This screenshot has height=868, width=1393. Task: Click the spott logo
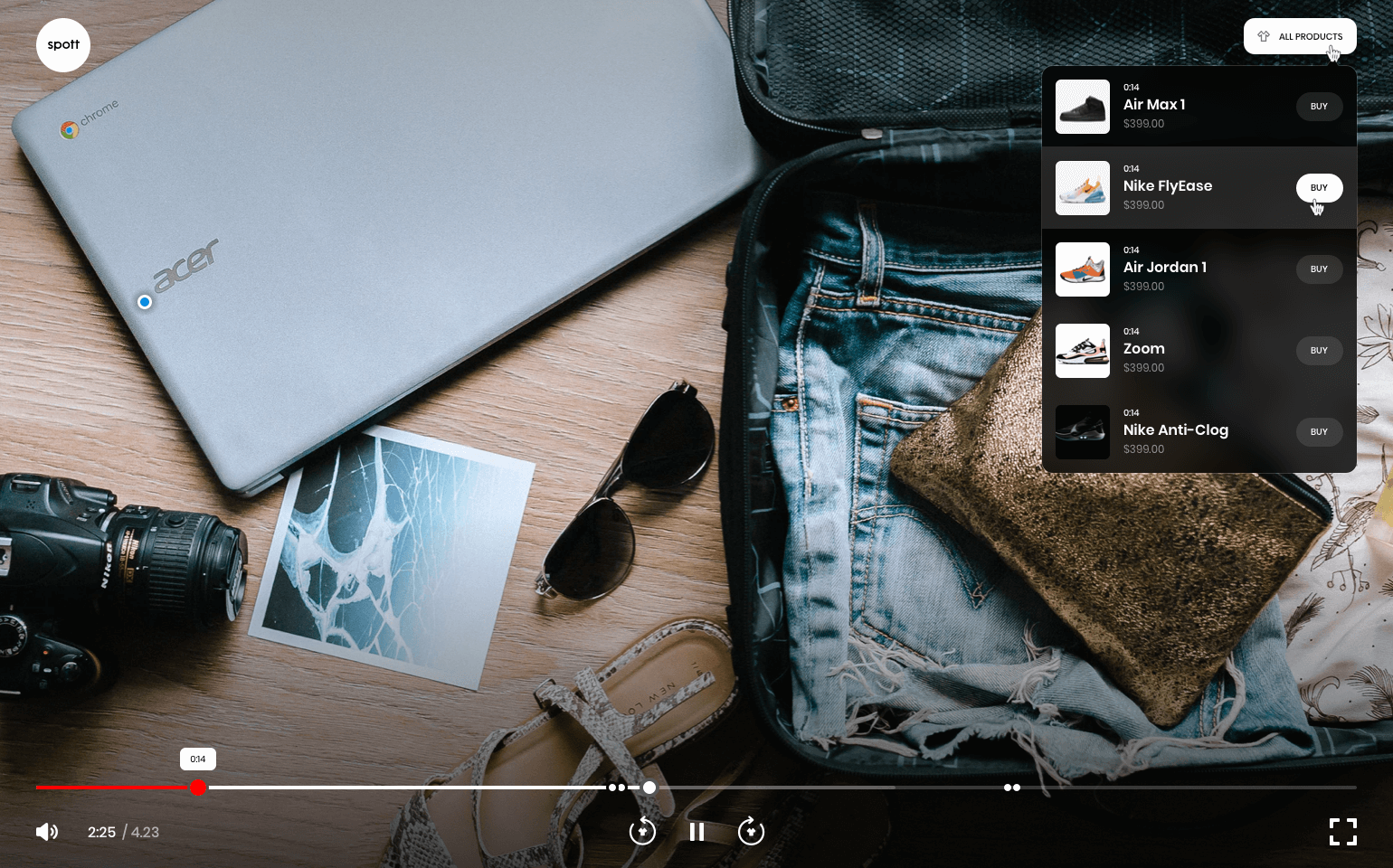point(63,44)
